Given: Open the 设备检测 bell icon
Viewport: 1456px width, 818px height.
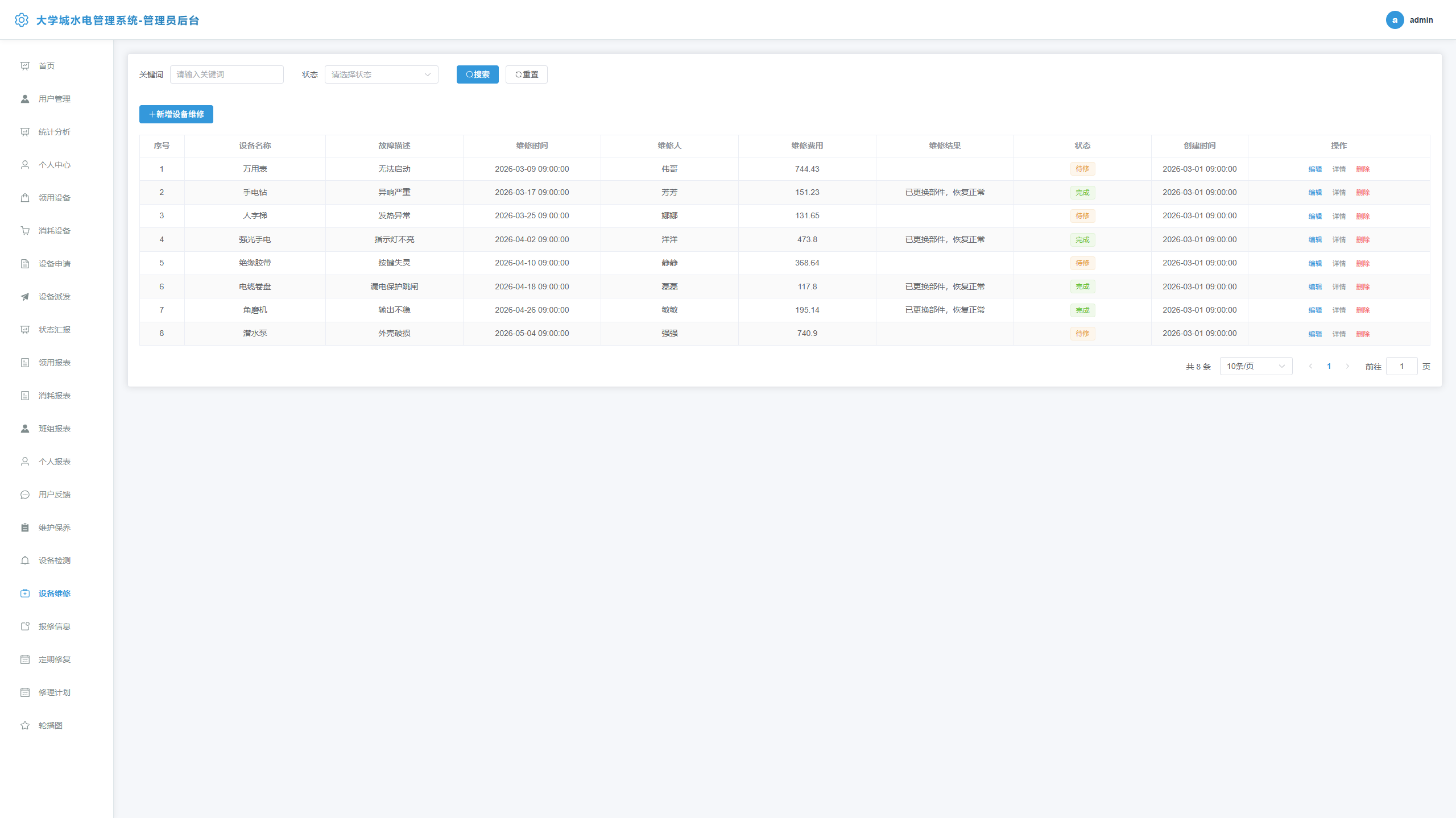Looking at the screenshot, I should pyautogui.click(x=25, y=560).
